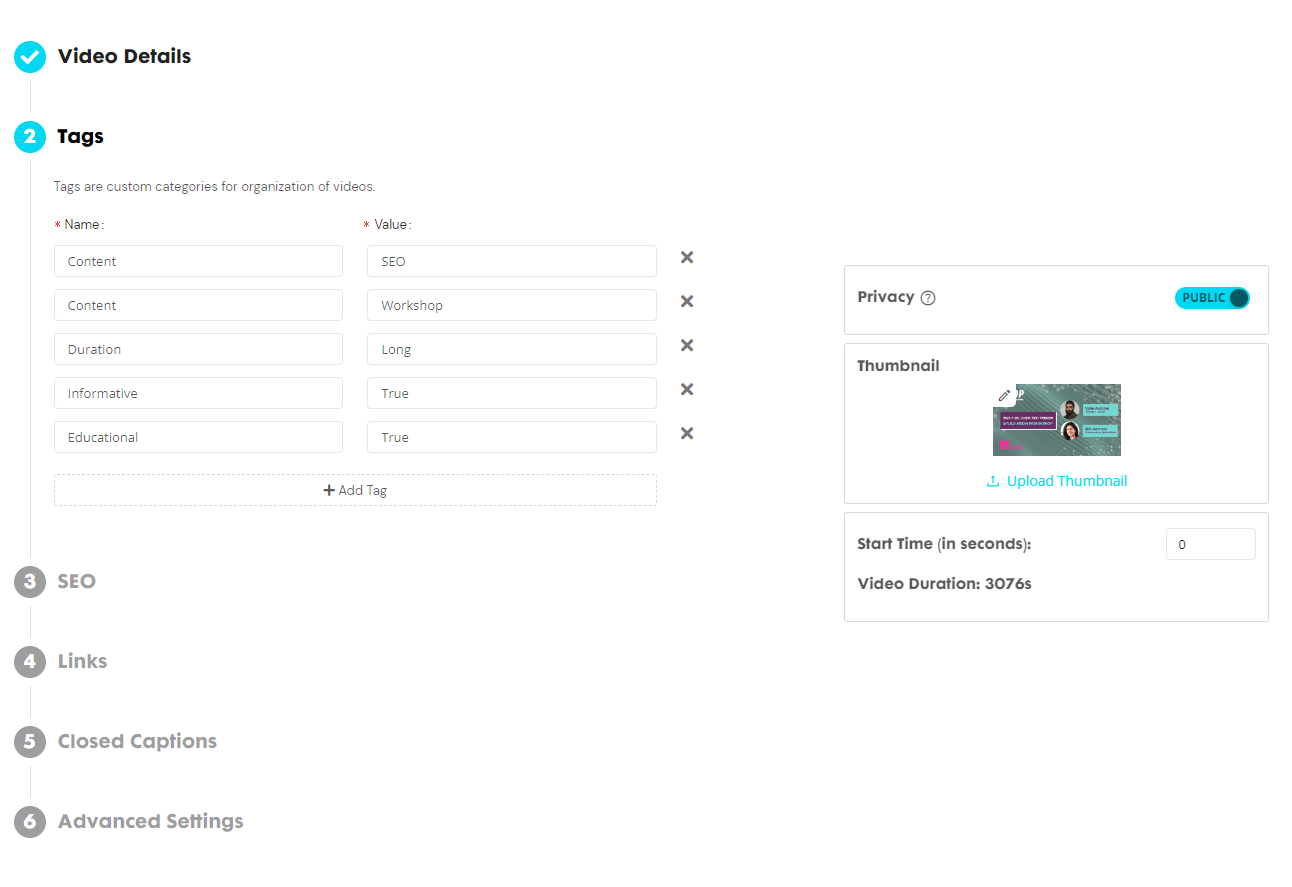Expand the Links step section
1292x887 pixels.
pyautogui.click(x=82, y=661)
